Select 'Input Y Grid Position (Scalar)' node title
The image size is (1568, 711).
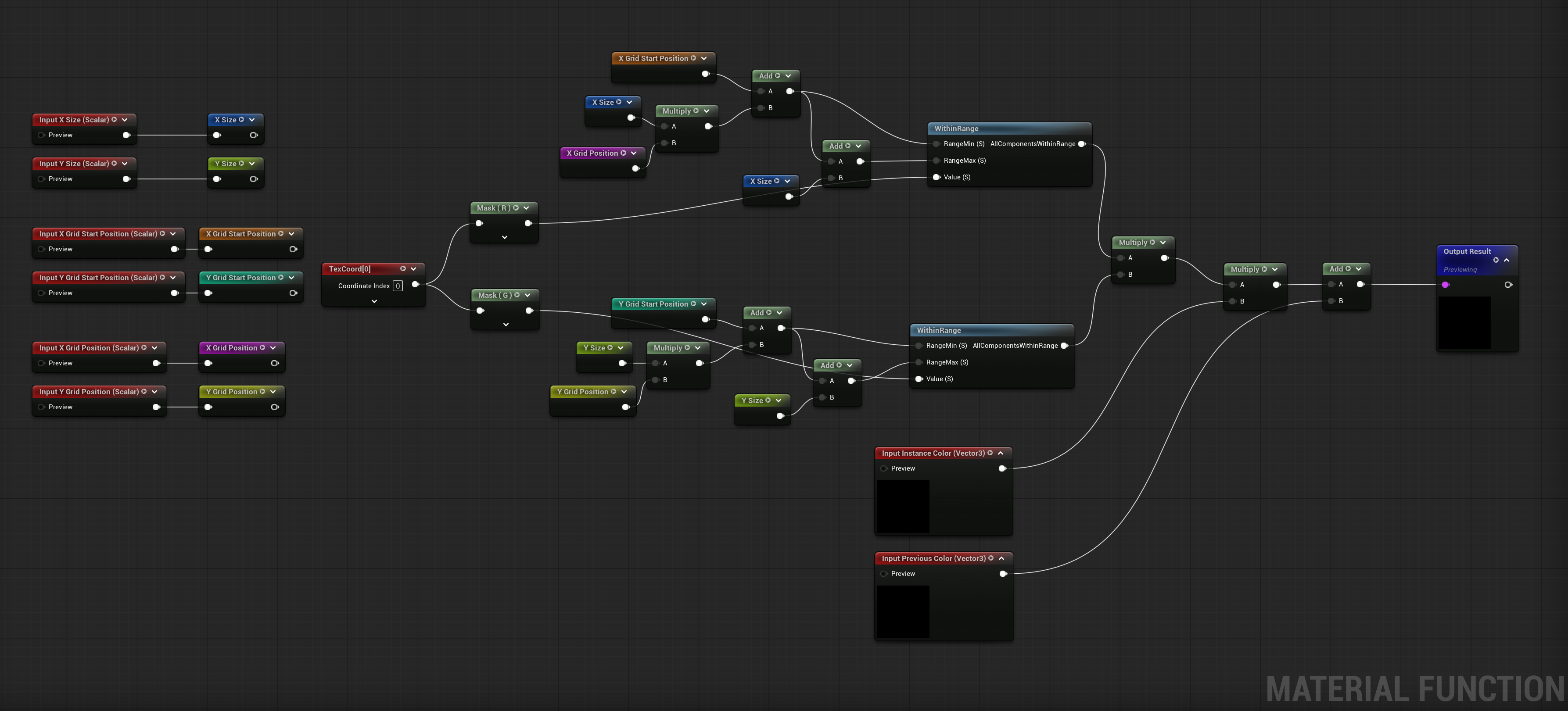[89, 392]
